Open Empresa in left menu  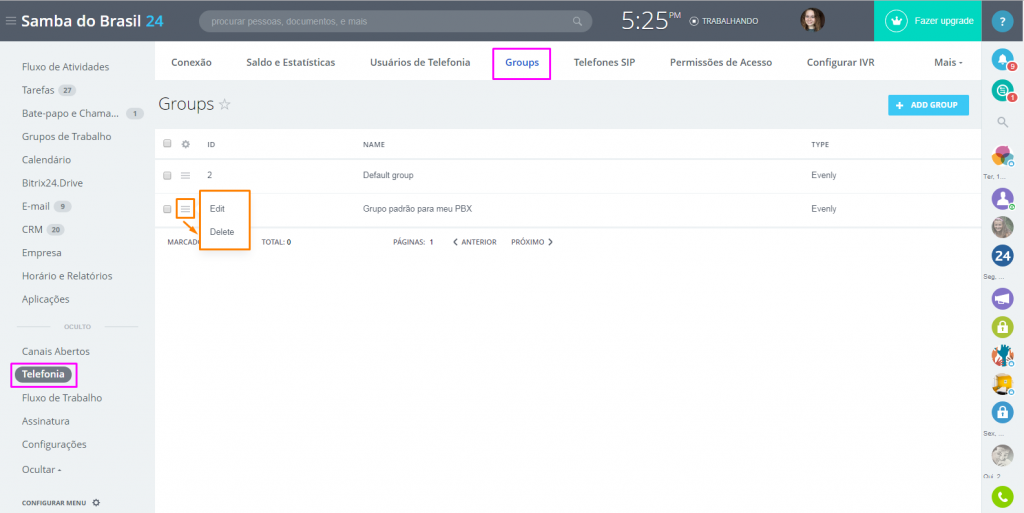[42, 253]
